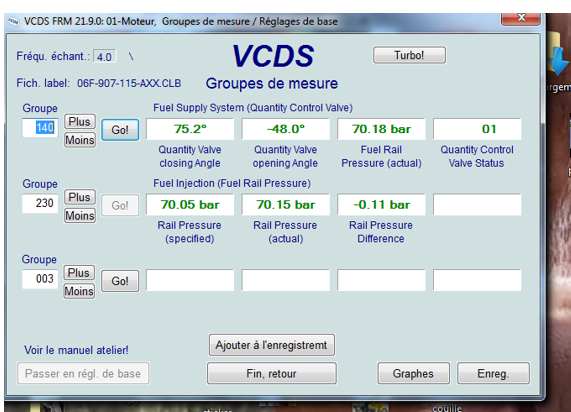Click the 70.15 bar actual pressure value

point(286,205)
